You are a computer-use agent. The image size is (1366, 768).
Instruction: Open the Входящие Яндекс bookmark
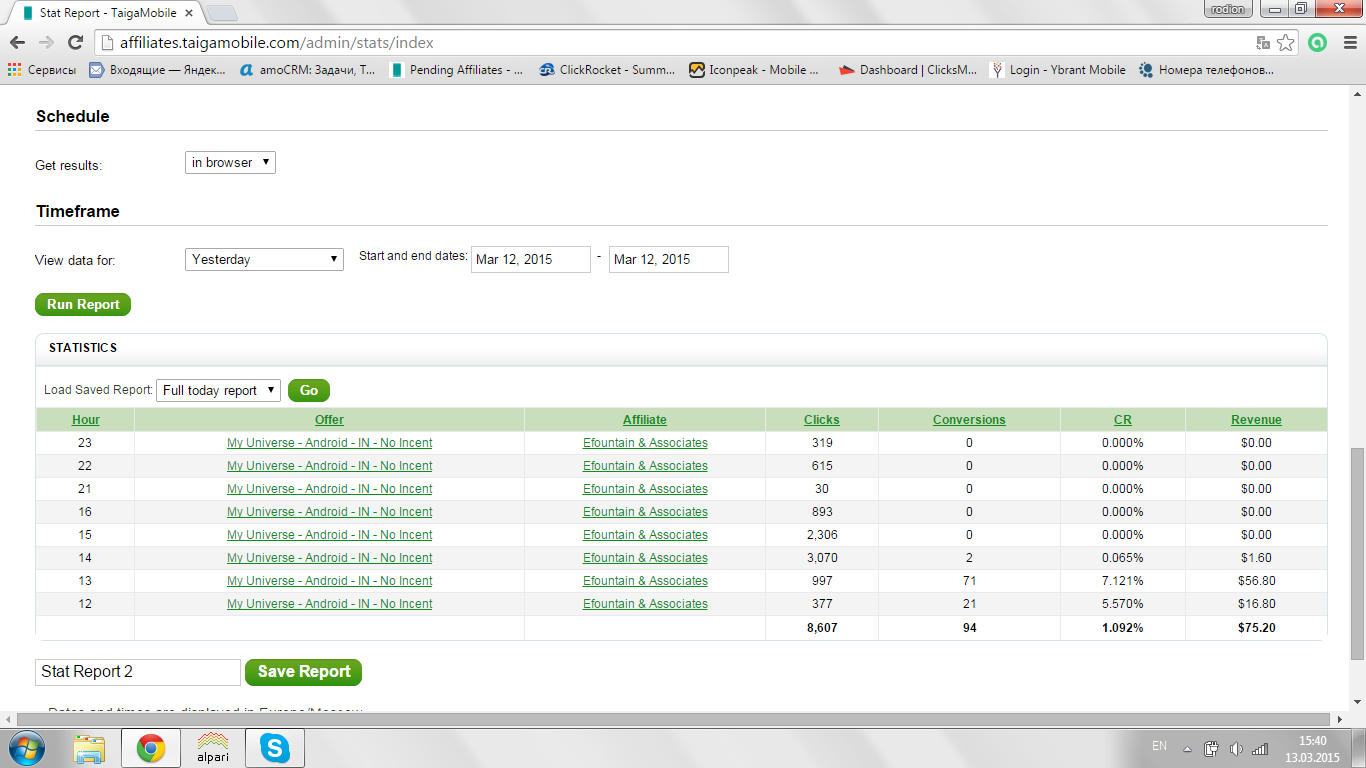tap(157, 70)
